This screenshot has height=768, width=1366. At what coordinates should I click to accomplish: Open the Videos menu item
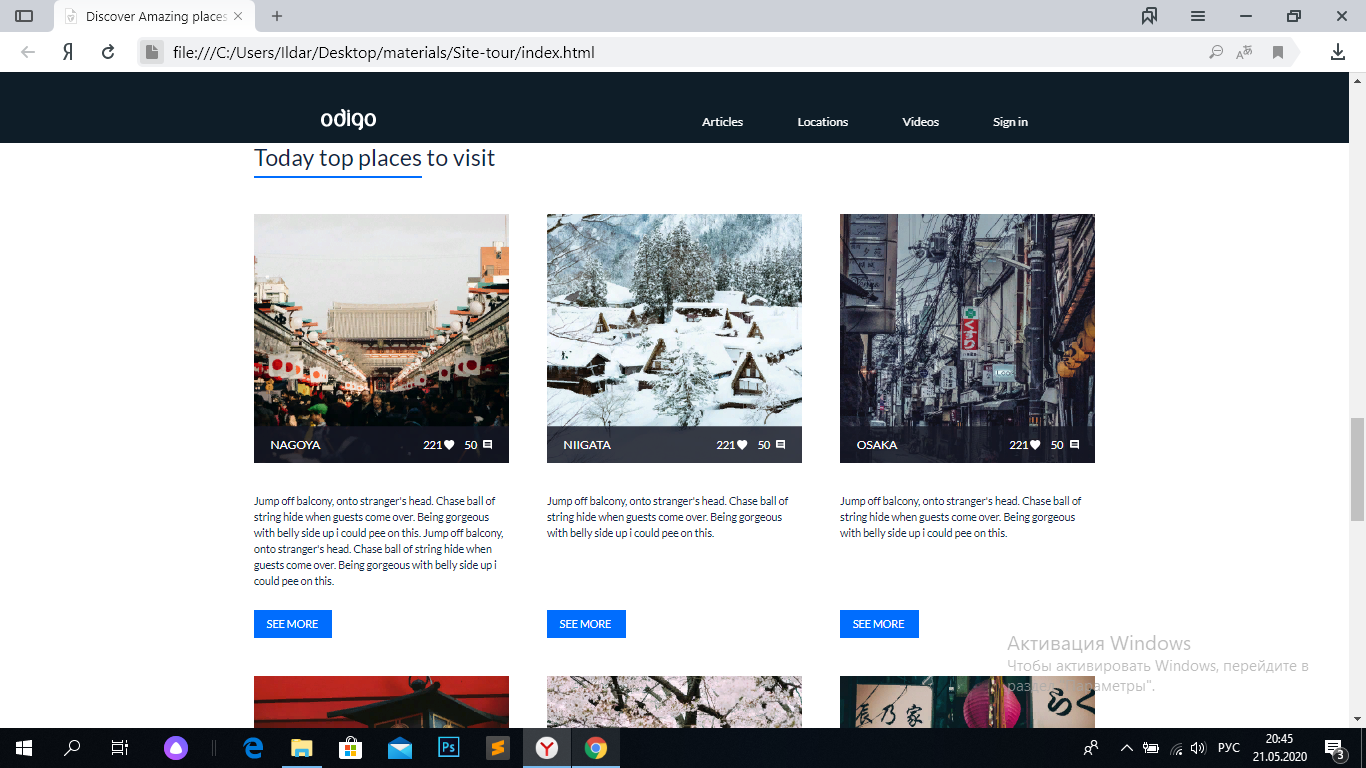tap(920, 122)
